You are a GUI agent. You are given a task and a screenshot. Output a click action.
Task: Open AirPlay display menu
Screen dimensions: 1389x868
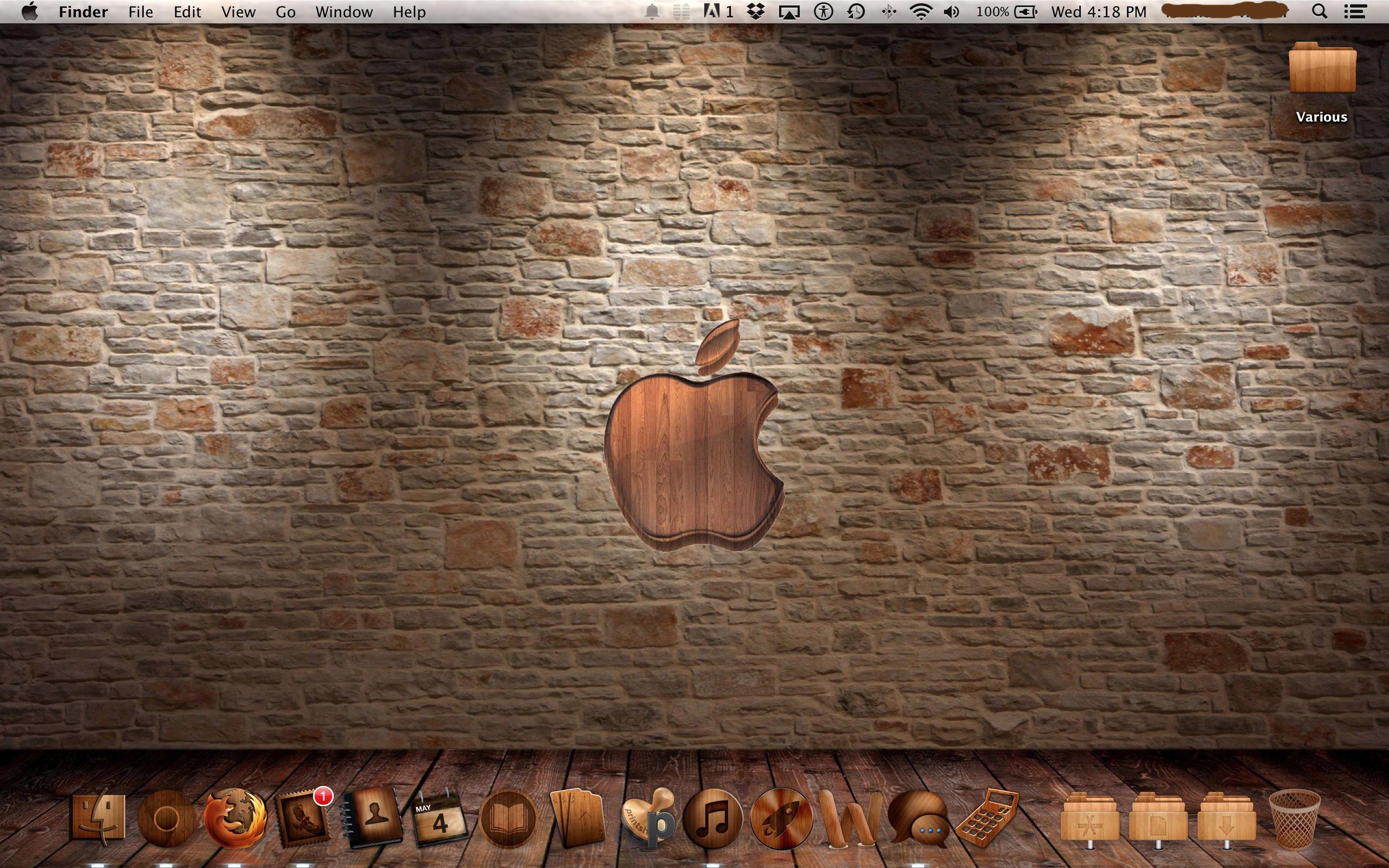coord(789,12)
